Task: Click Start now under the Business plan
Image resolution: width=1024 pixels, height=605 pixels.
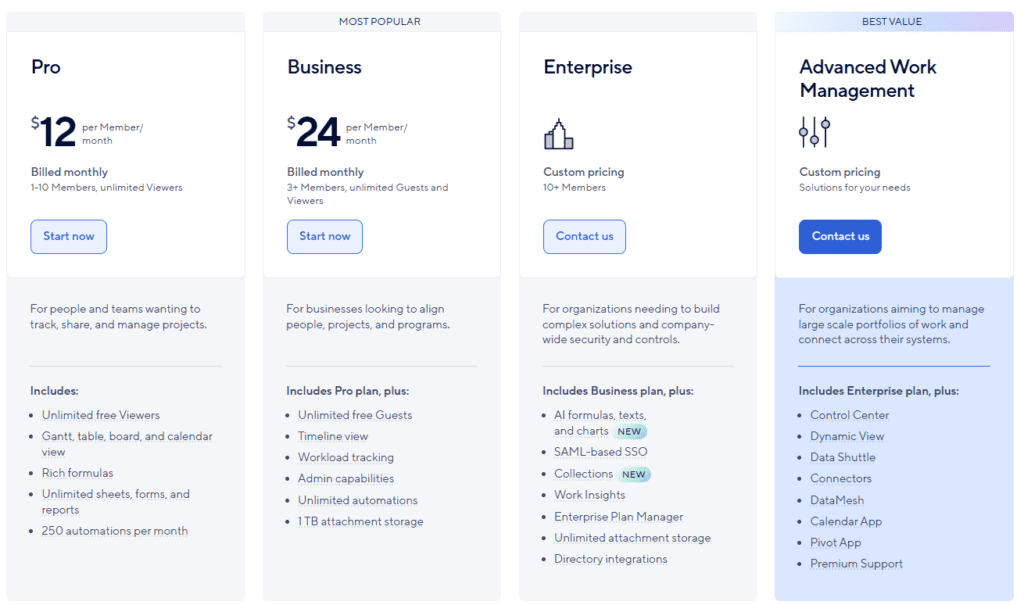Action: [324, 236]
